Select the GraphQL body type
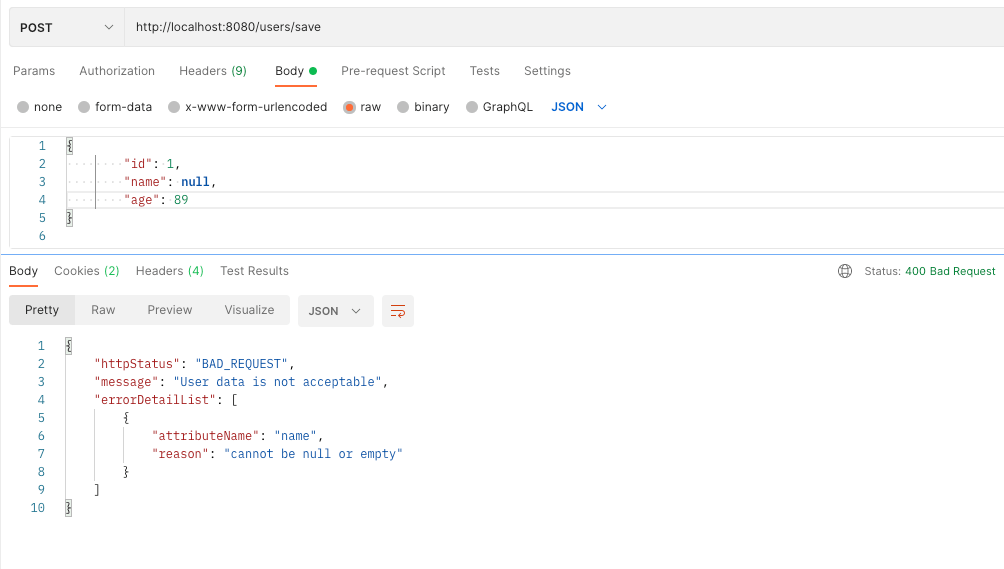Screen dimensions: 1004x569 click(x=499, y=107)
